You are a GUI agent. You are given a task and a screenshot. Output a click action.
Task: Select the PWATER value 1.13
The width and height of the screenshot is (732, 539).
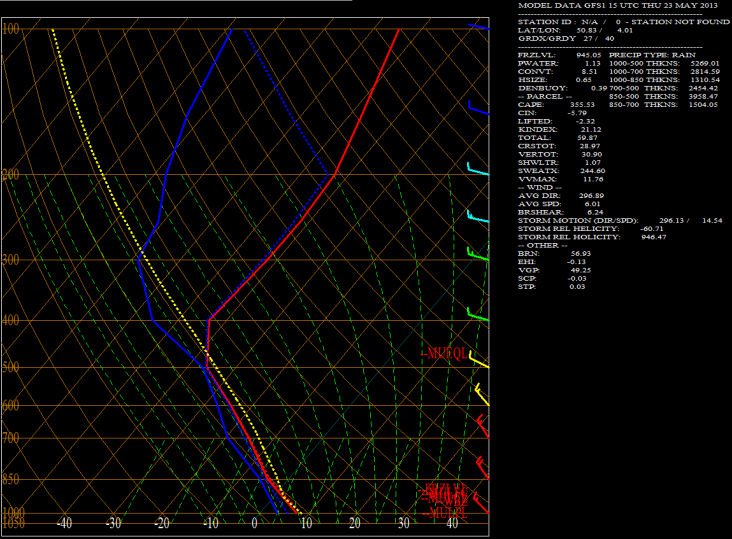[x=592, y=63]
